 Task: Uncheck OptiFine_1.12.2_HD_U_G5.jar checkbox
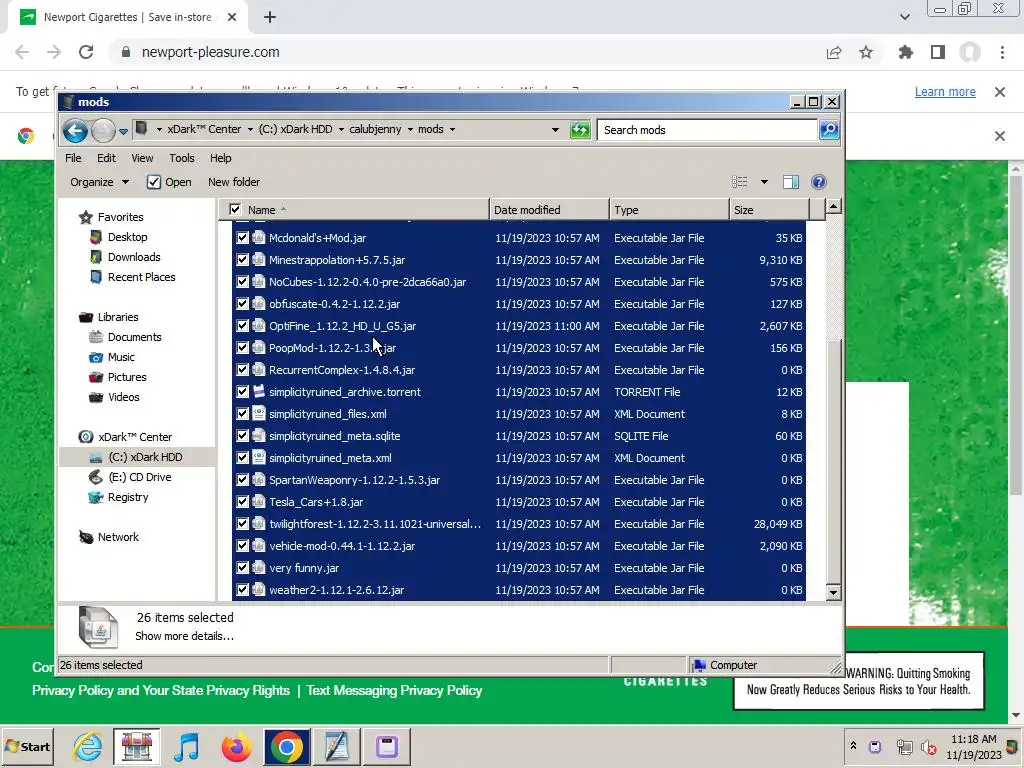point(242,326)
